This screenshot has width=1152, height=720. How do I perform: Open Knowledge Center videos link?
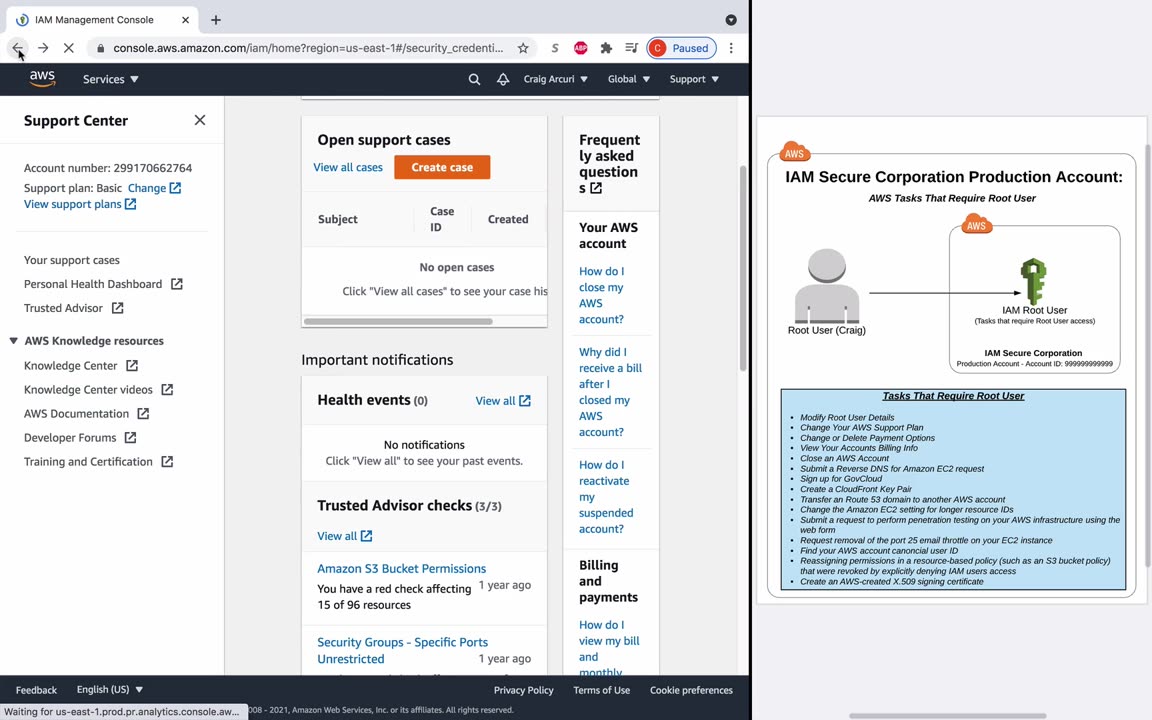[98, 389]
